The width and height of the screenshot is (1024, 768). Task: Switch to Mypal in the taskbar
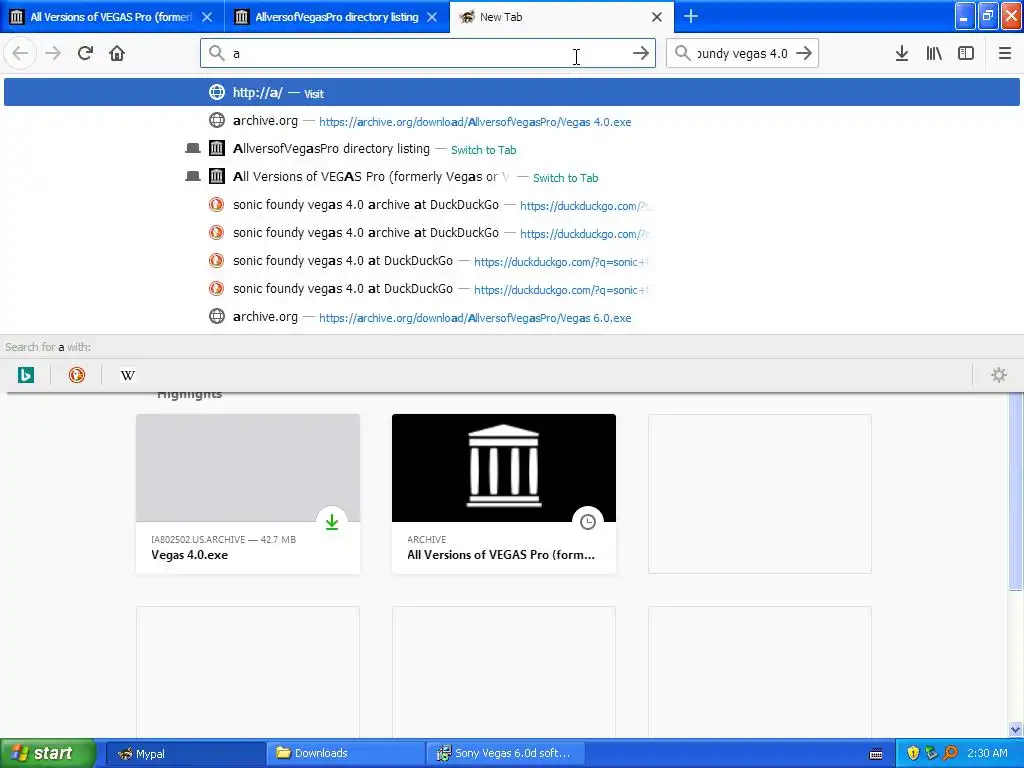tap(185, 753)
